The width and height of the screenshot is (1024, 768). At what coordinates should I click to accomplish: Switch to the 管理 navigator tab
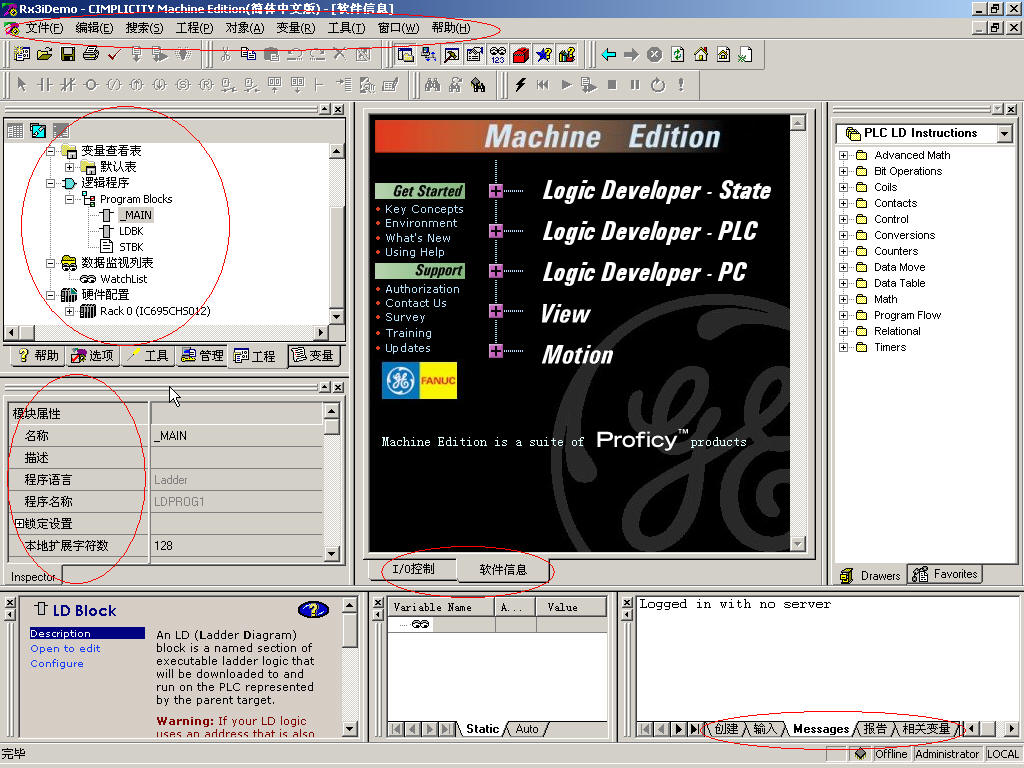[x=202, y=355]
